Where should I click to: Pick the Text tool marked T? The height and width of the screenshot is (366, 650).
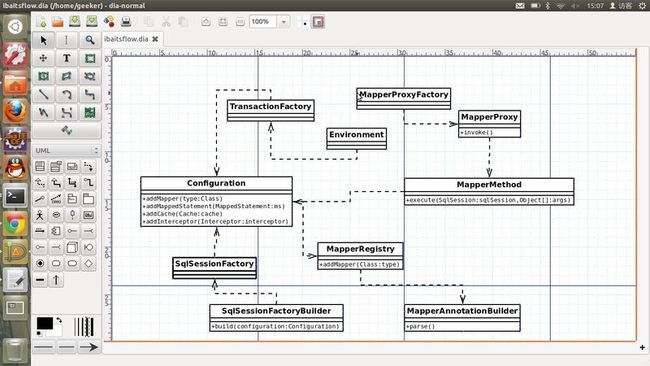tap(66, 58)
